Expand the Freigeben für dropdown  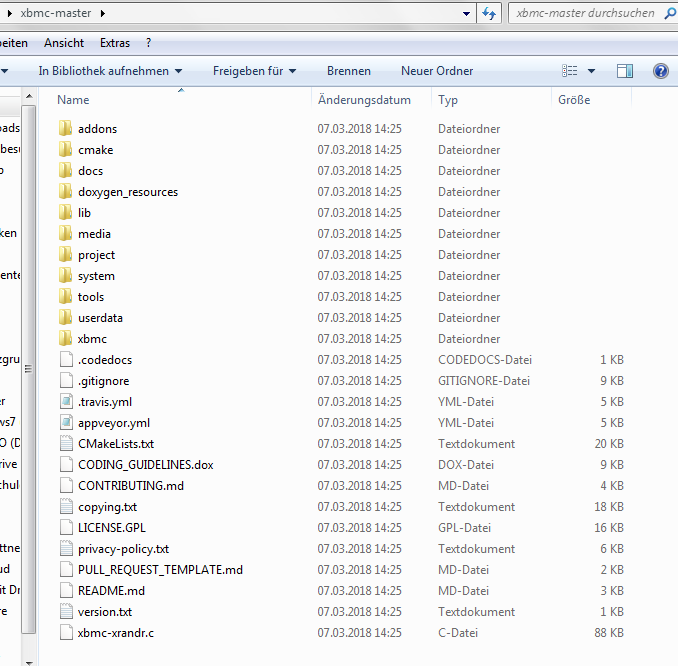coord(293,71)
